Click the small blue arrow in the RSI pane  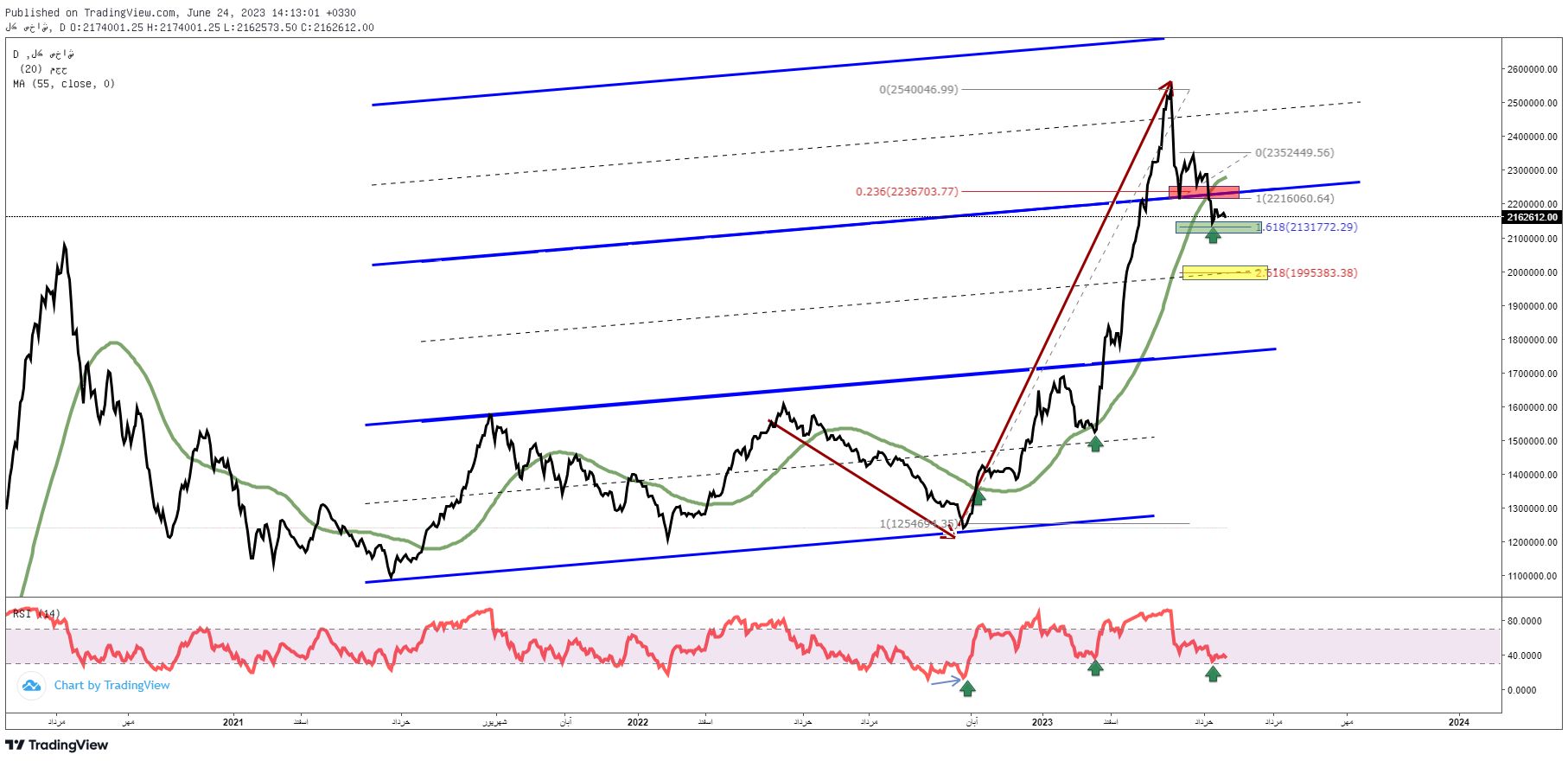tap(946, 681)
